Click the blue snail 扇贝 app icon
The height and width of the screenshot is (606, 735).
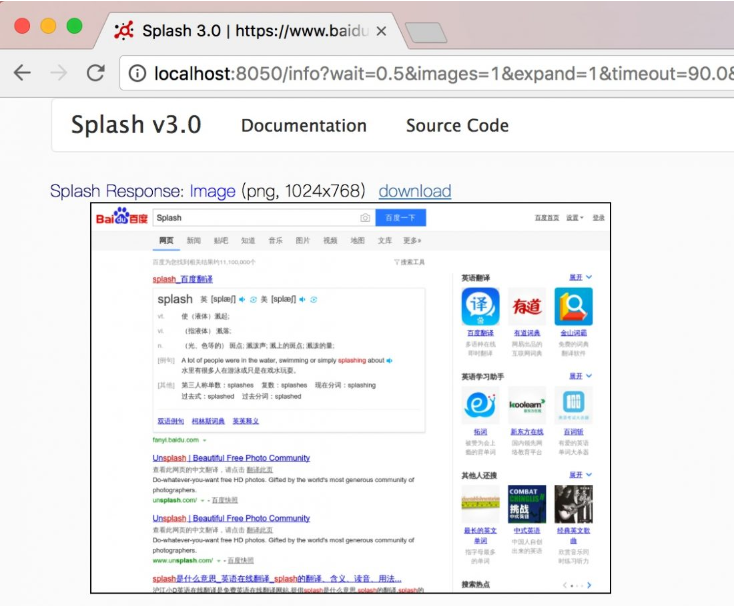480,405
